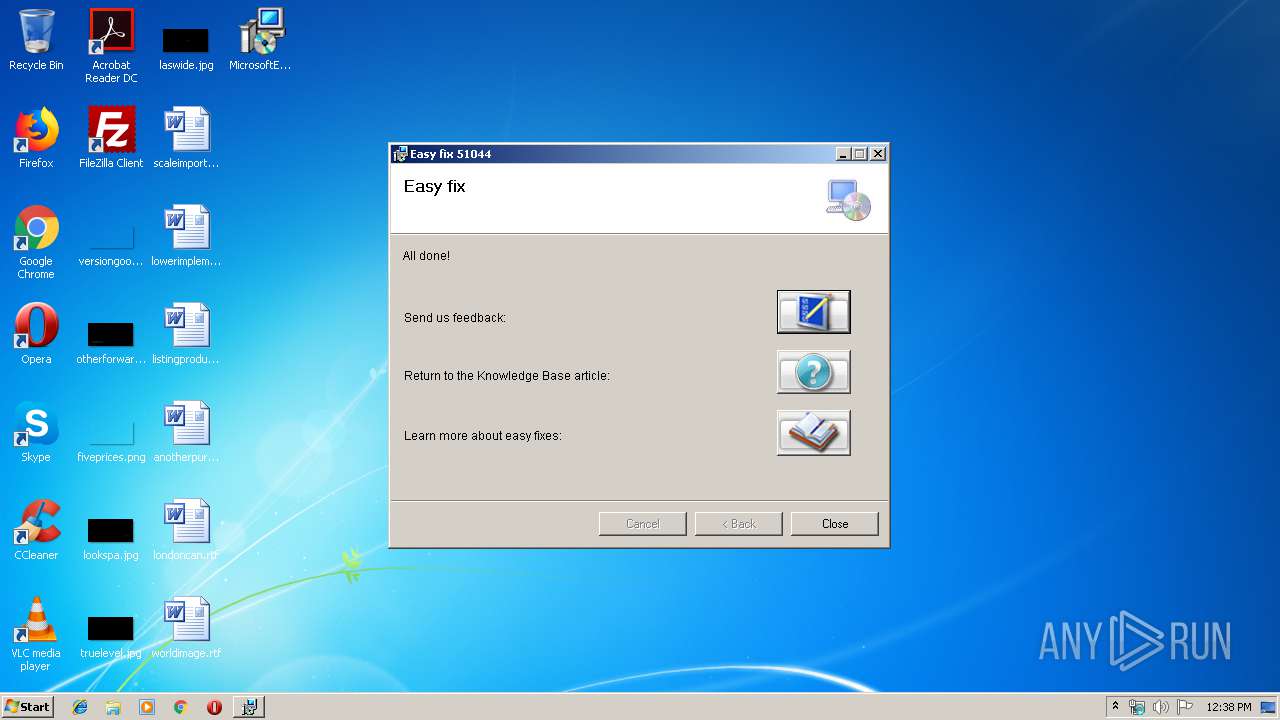The width and height of the screenshot is (1280, 720).
Task: Click the disabled Back button
Action: click(738, 524)
